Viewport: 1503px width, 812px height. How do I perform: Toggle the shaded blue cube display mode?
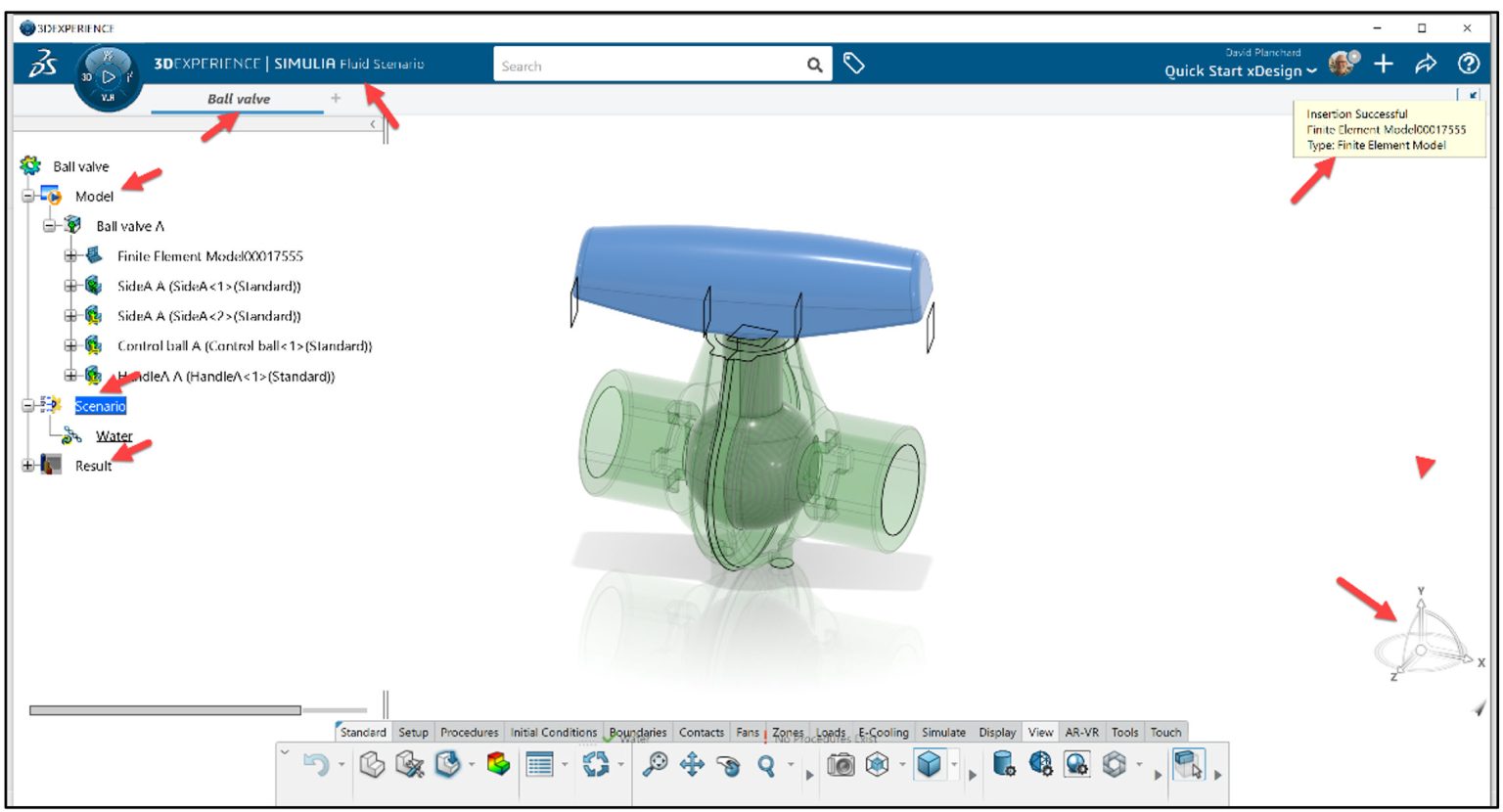click(930, 764)
